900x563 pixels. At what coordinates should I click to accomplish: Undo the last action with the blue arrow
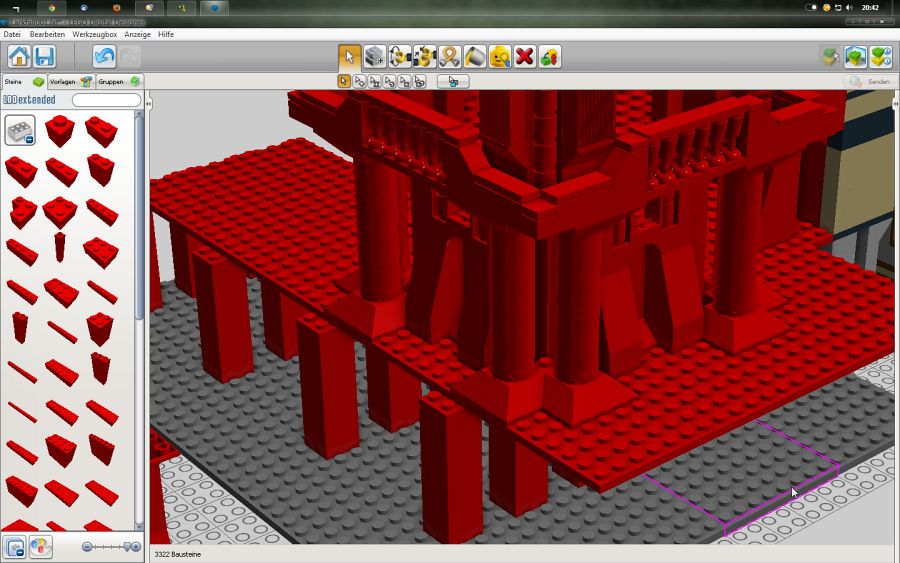click(104, 56)
